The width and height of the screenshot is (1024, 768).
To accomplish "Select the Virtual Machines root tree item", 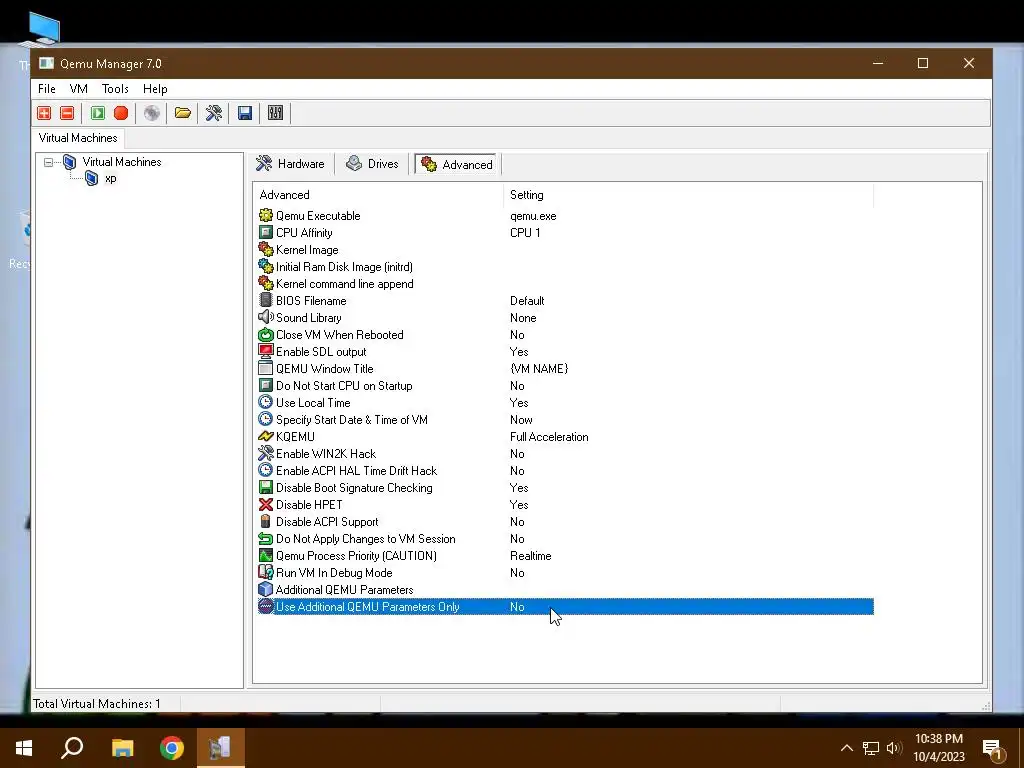I will (x=121, y=162).
